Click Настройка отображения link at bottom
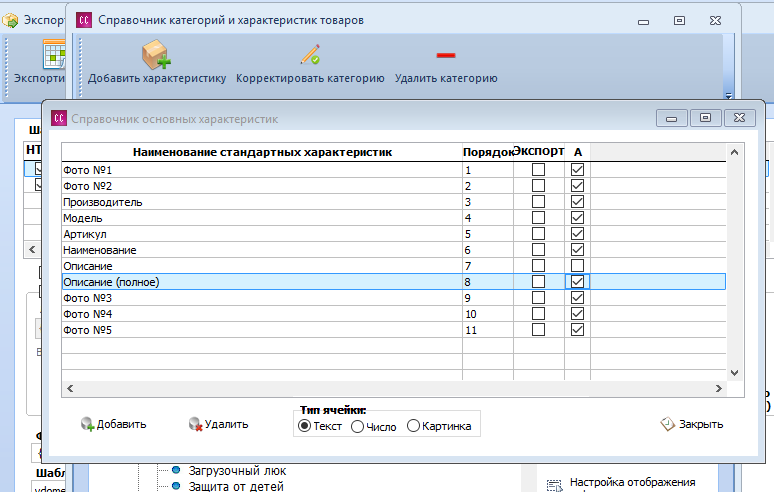This screenshot has width=774, height=492. click(x=632, y=482)
